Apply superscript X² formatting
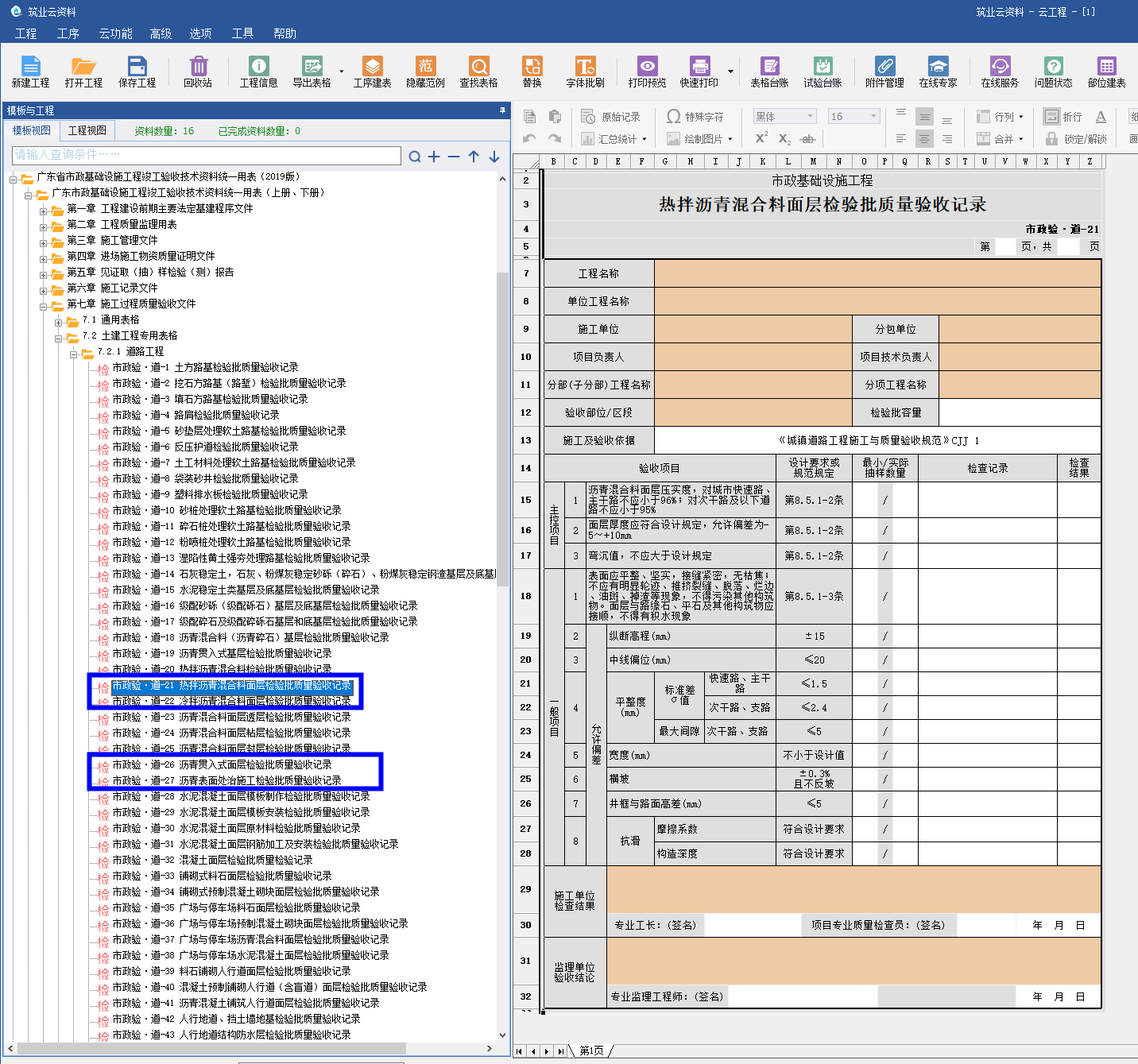This screenshot has width=1138, height=1064. coord(761,138)
